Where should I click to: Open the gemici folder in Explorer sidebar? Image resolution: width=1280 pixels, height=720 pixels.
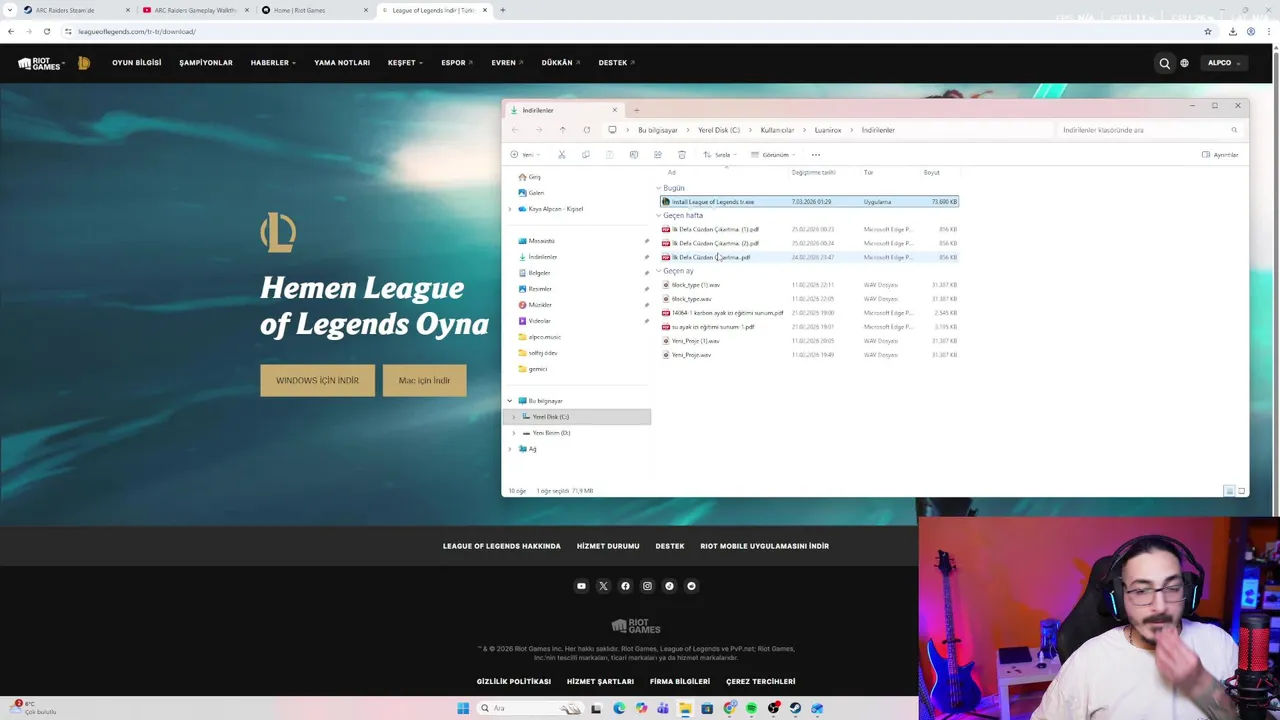tap(538, 369)
